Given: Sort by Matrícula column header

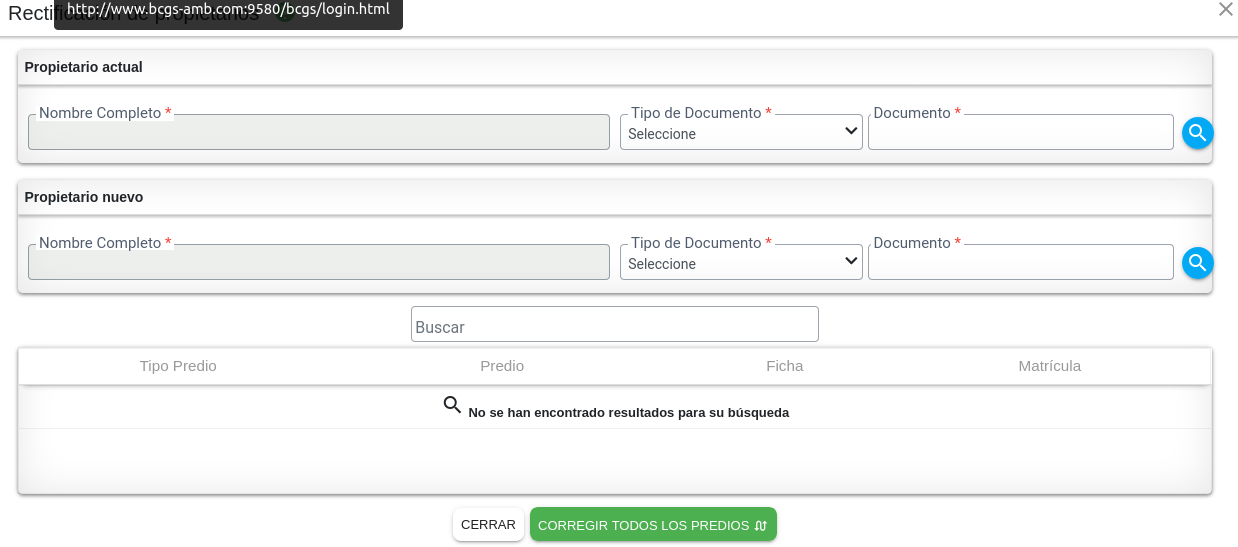Looking at the screenshot, I should tap(1049, 366).
